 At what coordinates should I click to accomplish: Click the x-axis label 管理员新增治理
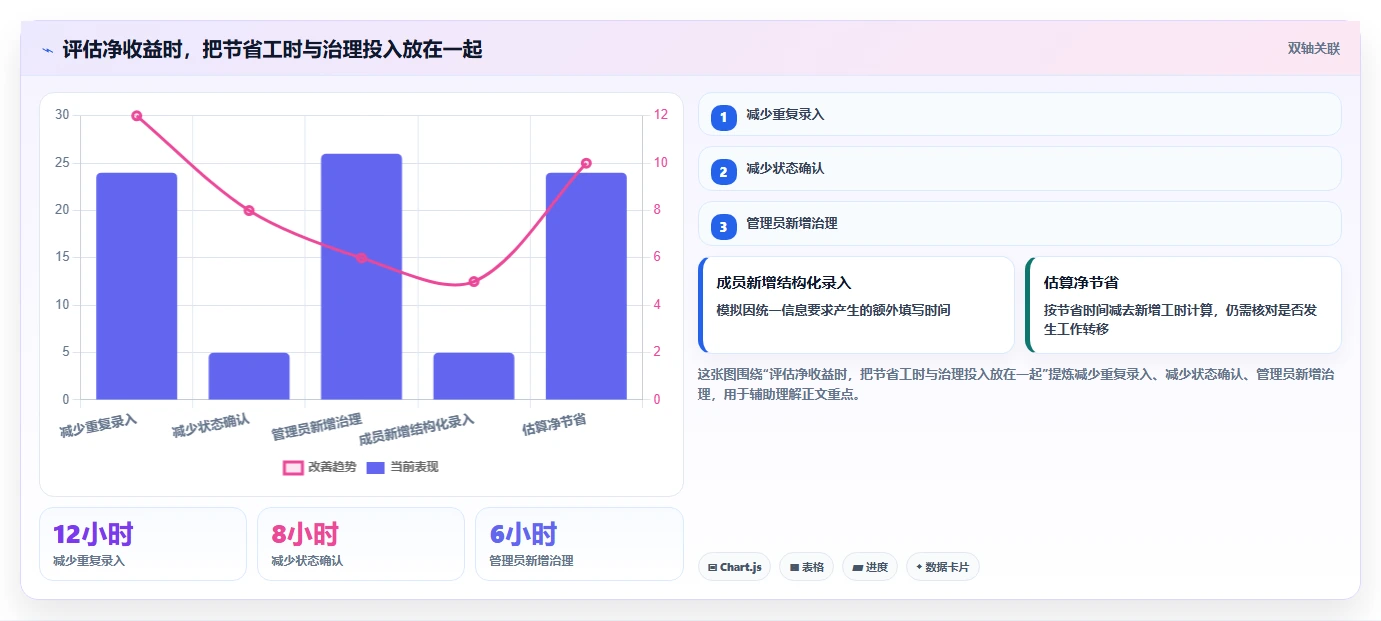pos(317,427)
